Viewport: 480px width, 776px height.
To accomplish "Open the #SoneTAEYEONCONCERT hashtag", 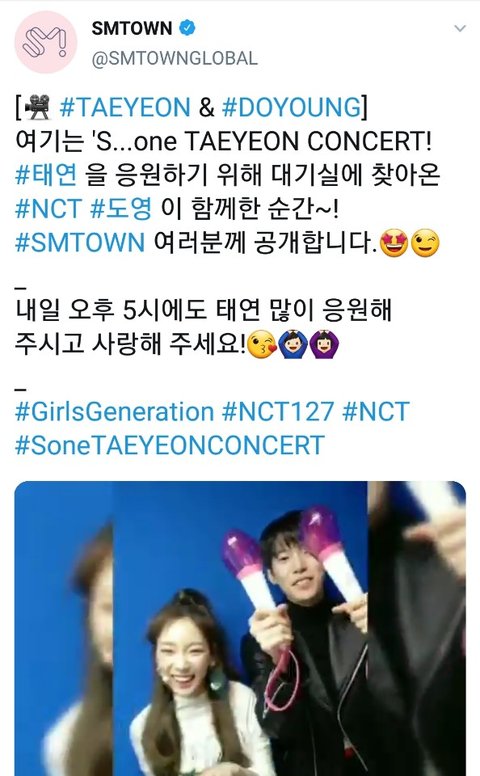I will tap(170, 445).
